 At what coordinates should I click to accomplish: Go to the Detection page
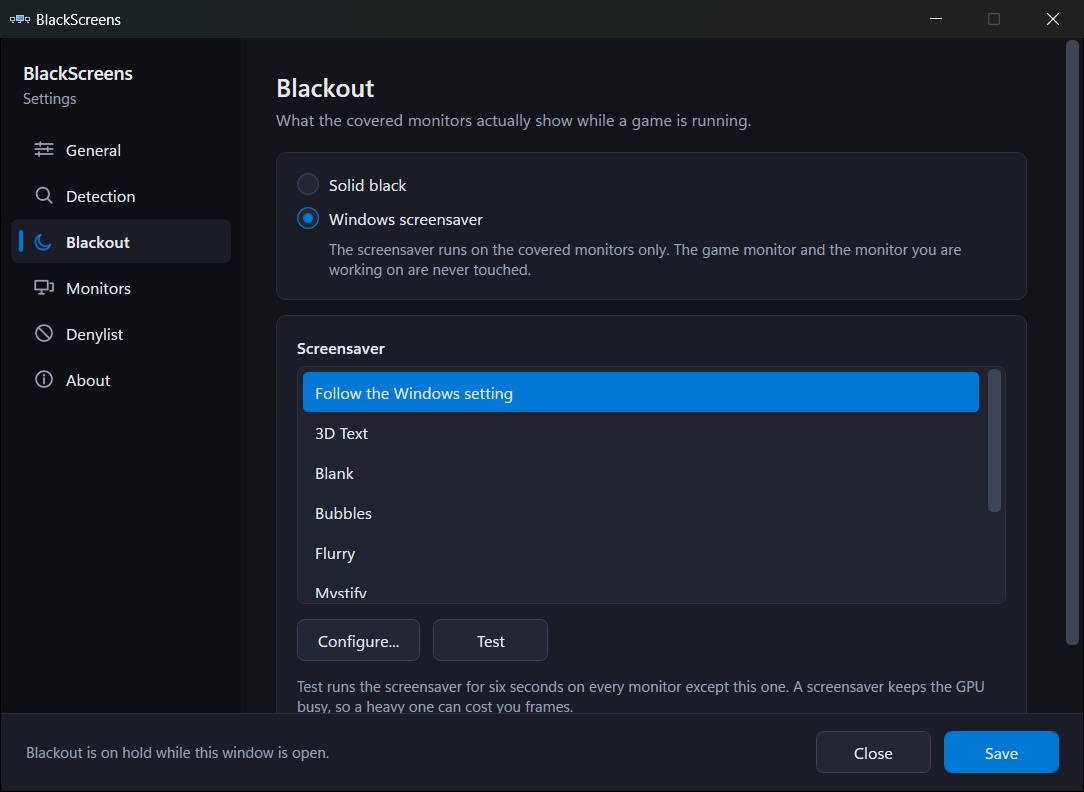pos(121,196)
